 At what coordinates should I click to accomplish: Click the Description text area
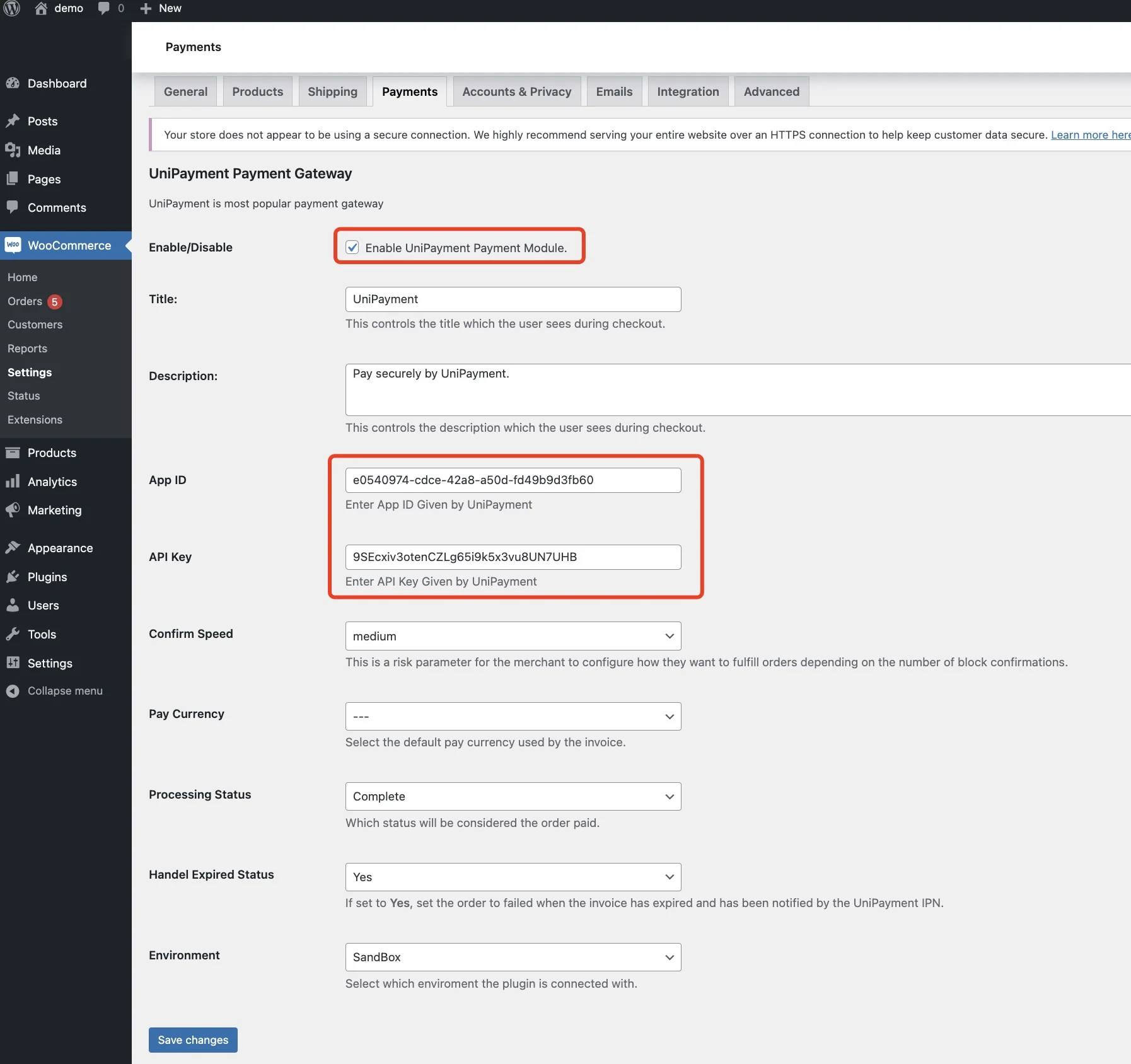click(x=738, y=390)
